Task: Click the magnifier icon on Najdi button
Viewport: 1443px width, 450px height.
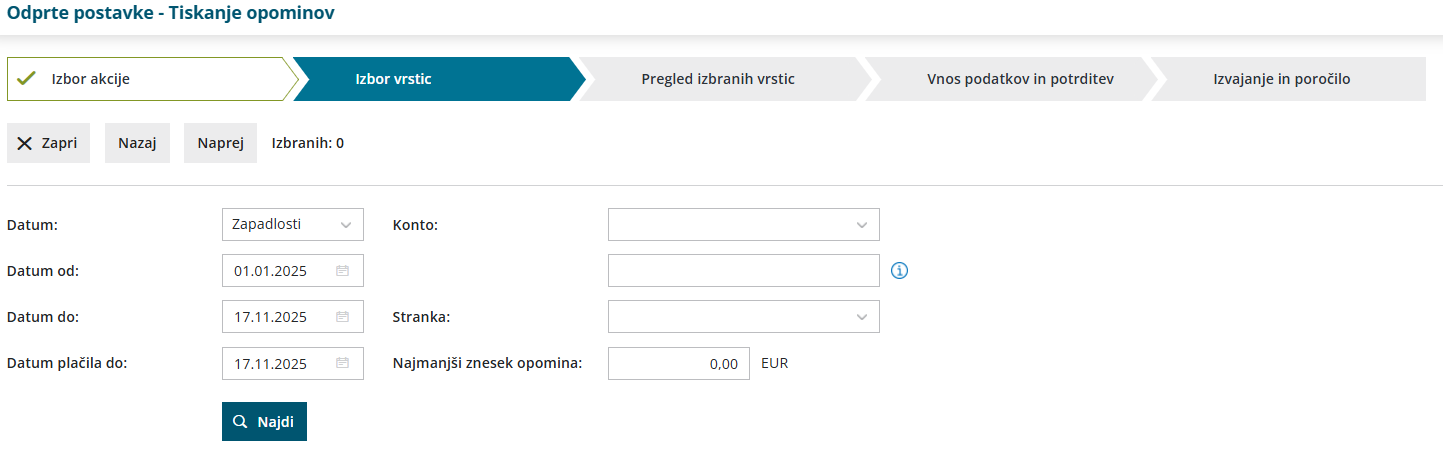Action: (x=240, y=422)
